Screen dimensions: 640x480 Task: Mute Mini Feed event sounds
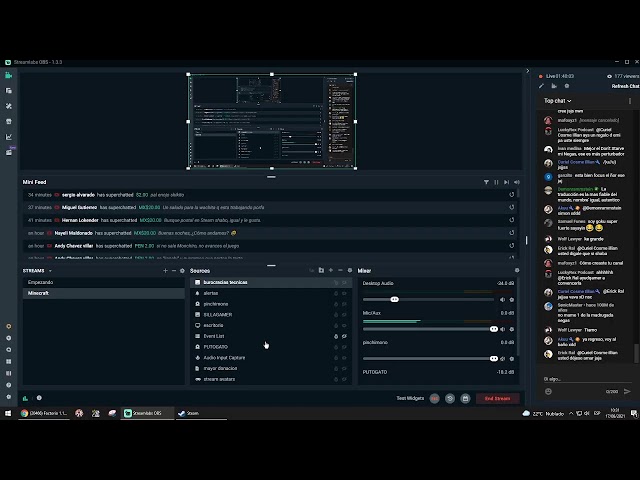517,182
